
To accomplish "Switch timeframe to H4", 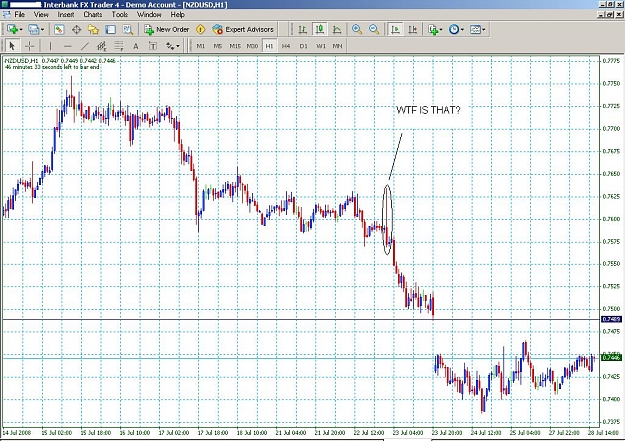I will click(x=286, y=46).
